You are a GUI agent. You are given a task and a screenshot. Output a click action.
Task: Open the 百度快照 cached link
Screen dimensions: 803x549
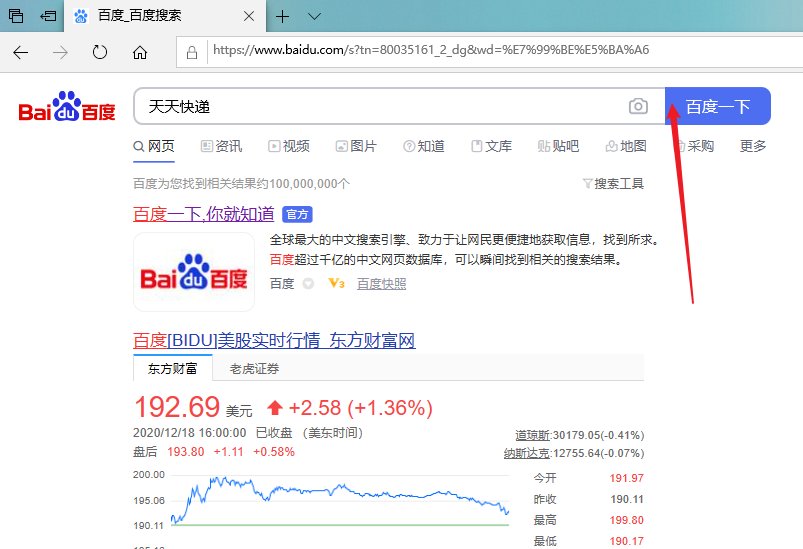click(x=382, y=284)
